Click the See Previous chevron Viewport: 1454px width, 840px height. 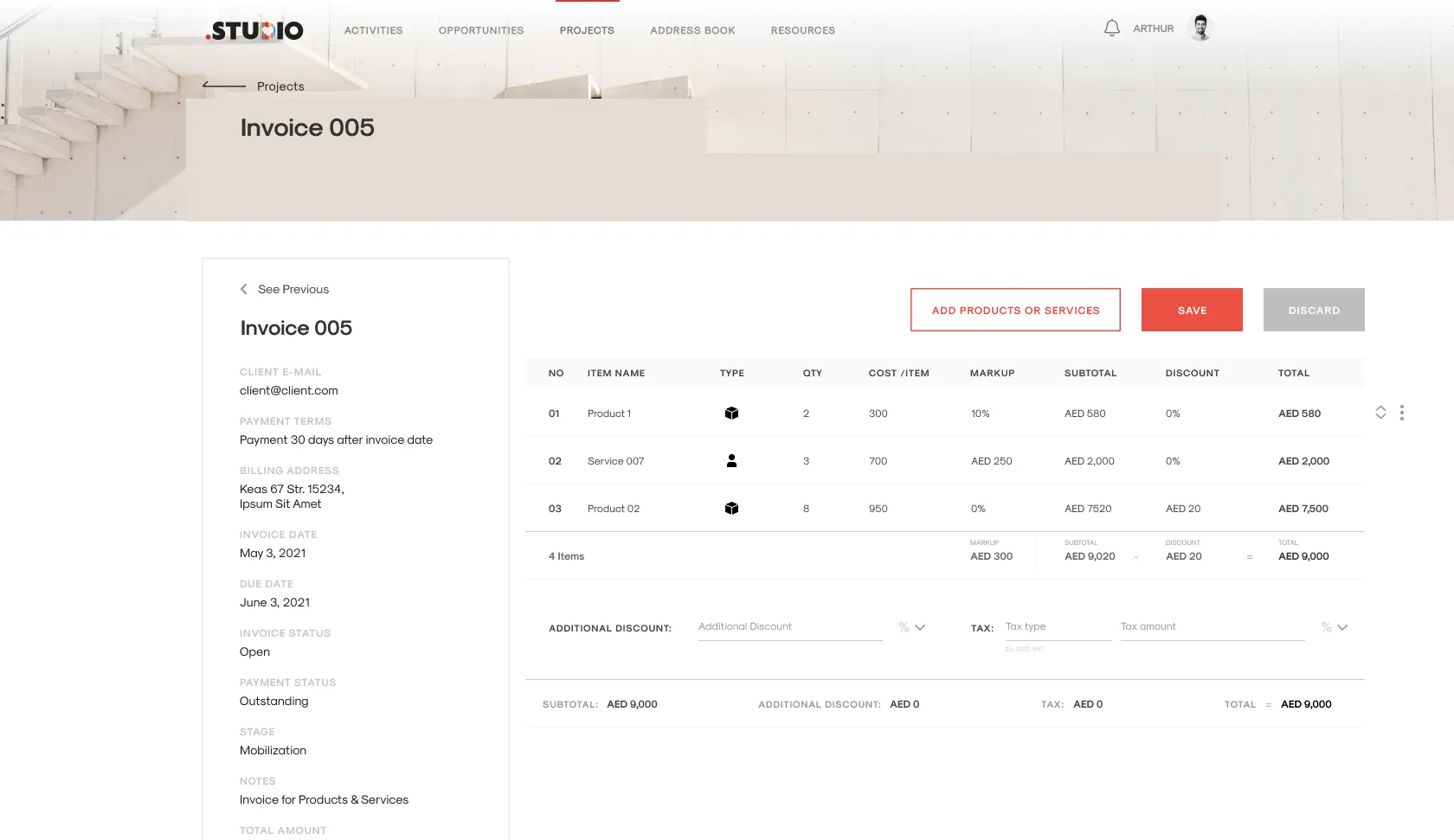pyautogui.click(x=244, y=289)
